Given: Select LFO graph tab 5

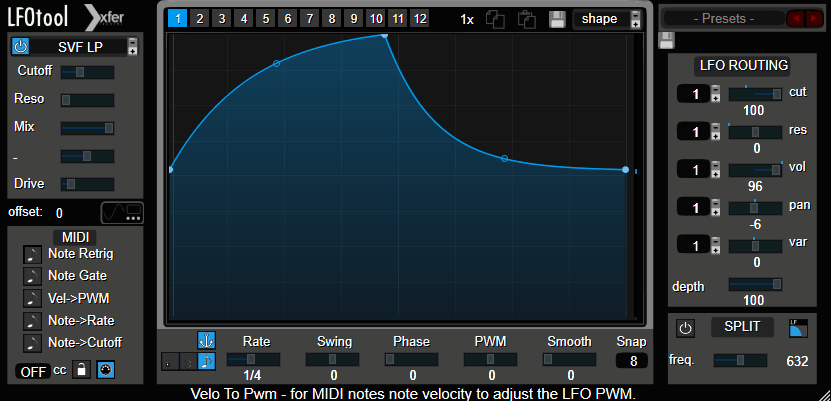Looking at the screenshot, I should pos(266,19).
